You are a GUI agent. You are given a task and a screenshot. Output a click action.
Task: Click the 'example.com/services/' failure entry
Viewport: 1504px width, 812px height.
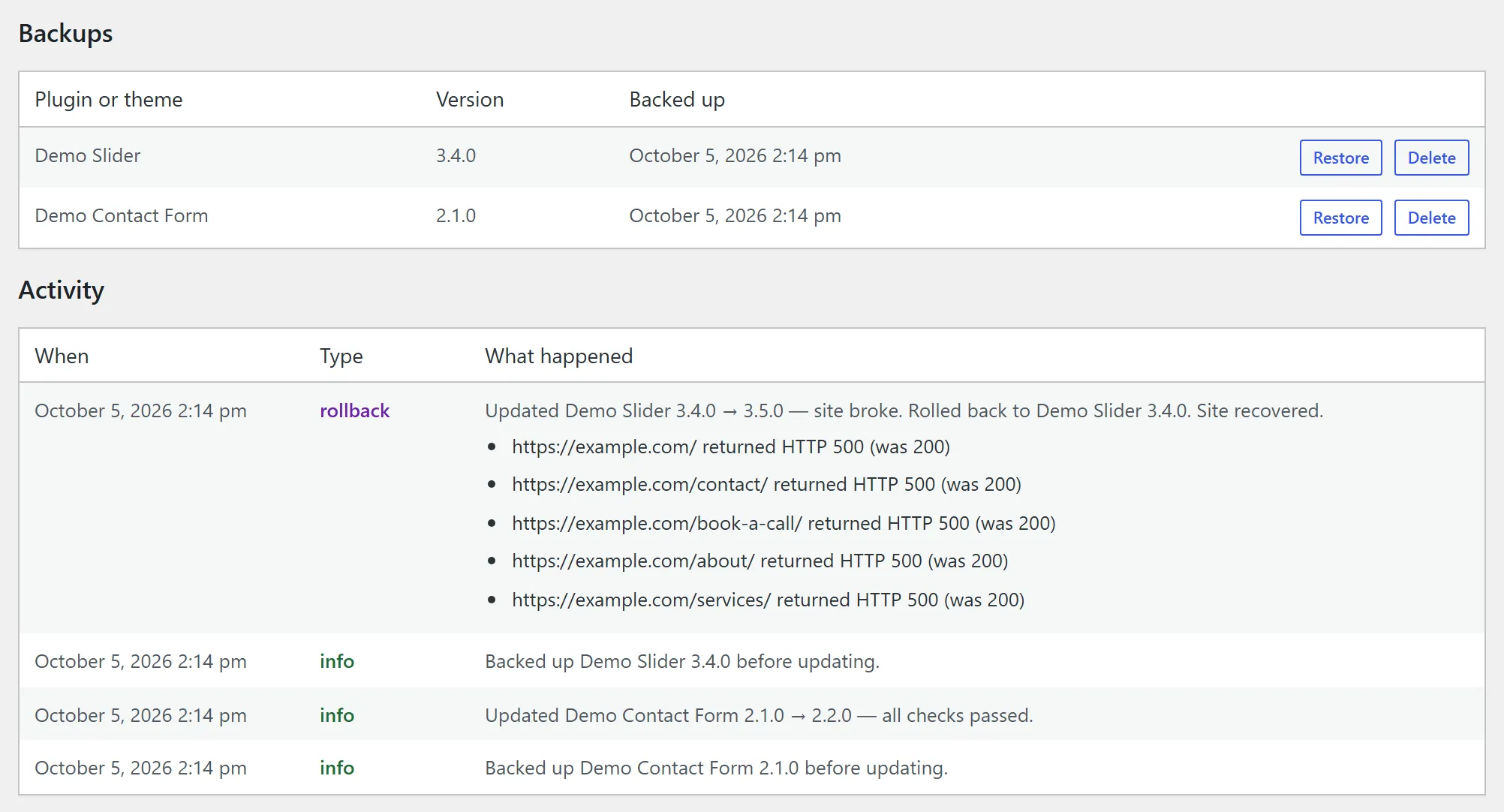(x=768, y=600)
